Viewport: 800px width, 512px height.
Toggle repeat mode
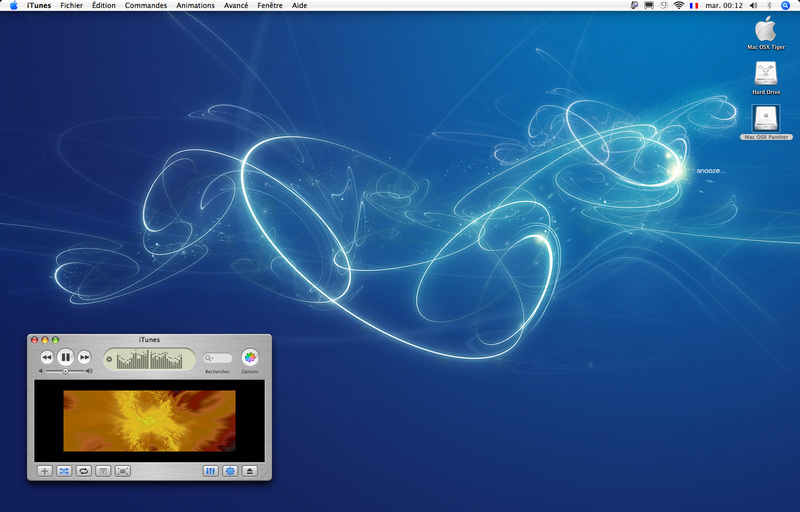(84, 471)
